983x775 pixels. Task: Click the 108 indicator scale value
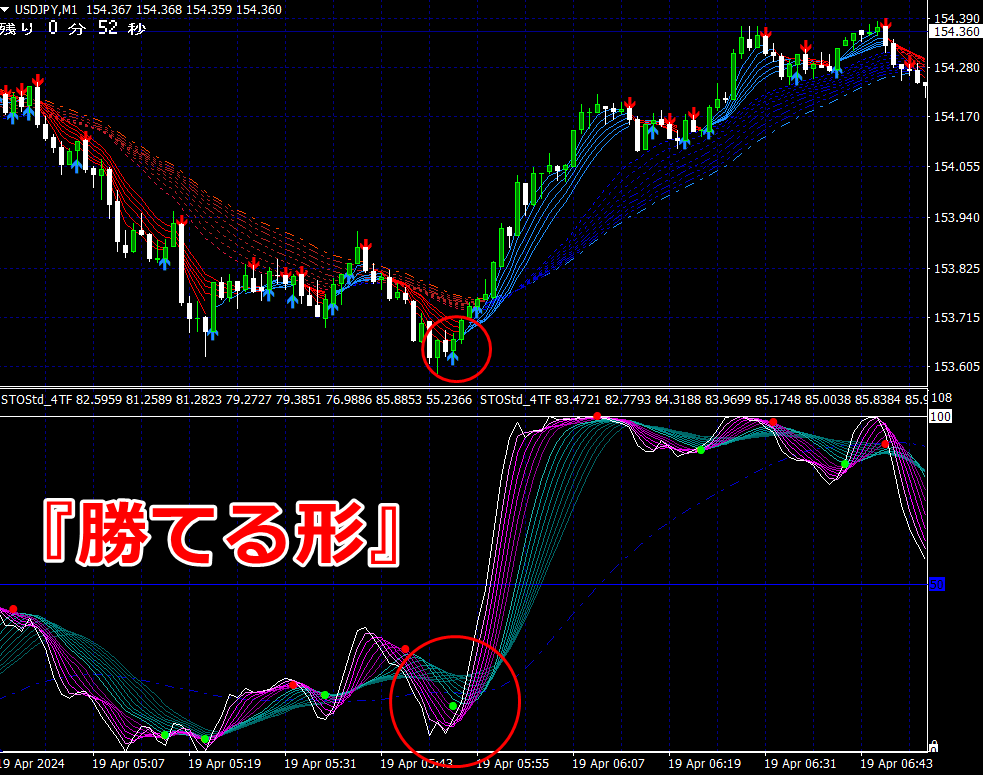point(942,398)
